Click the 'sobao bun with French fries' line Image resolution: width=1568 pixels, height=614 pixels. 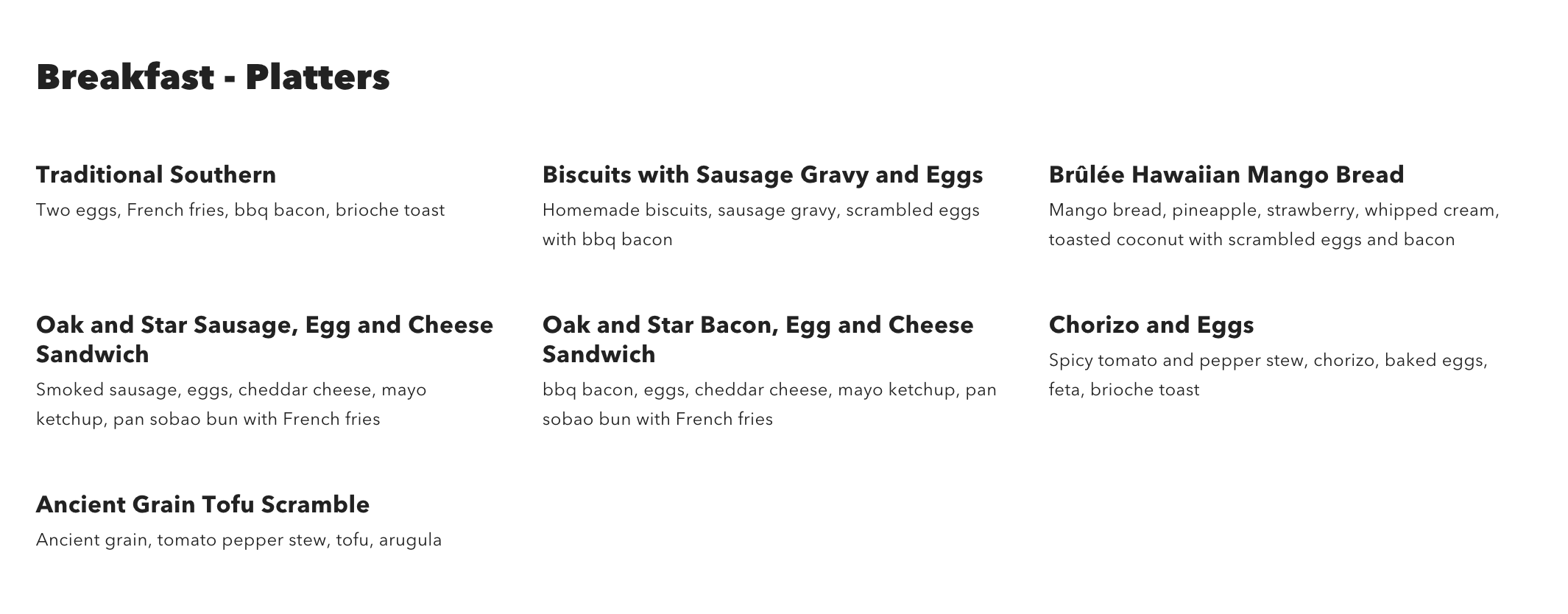657,420
